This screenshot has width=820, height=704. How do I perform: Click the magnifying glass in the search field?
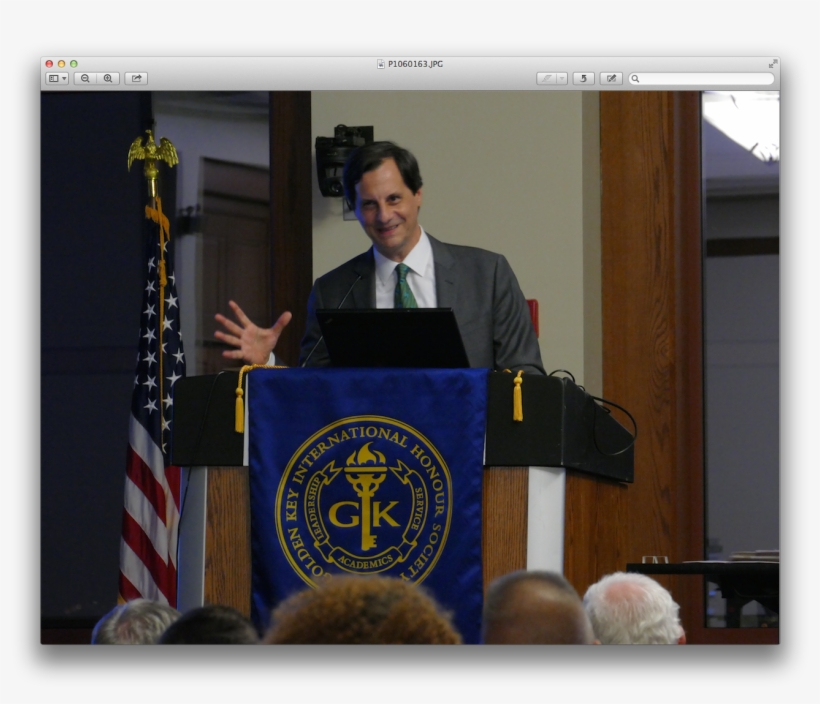636,78
